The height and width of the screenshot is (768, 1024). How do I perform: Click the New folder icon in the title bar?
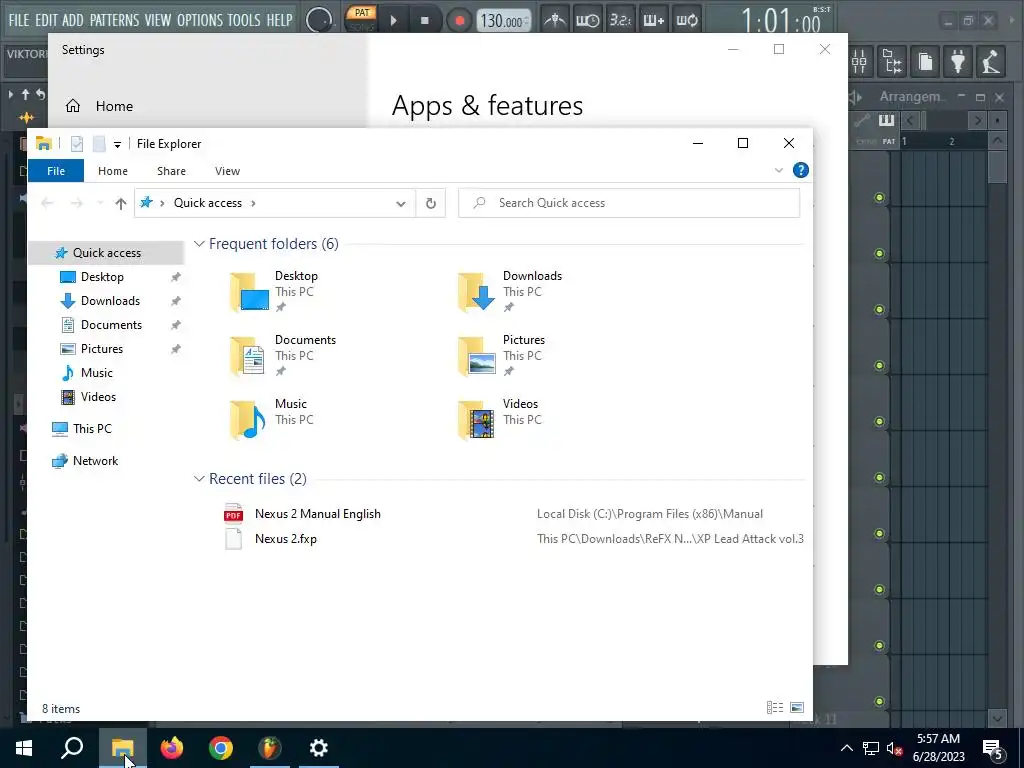click(99, 144)
